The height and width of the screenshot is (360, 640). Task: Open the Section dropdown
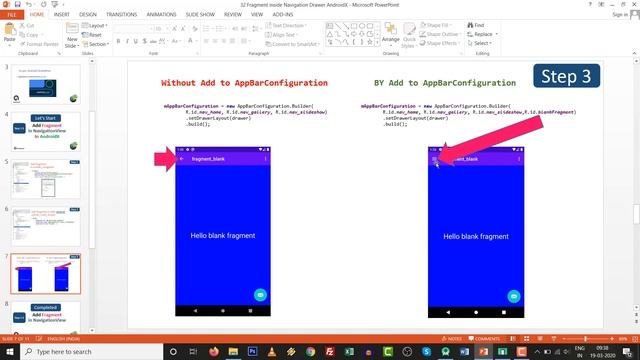click(x=96, y=44)
